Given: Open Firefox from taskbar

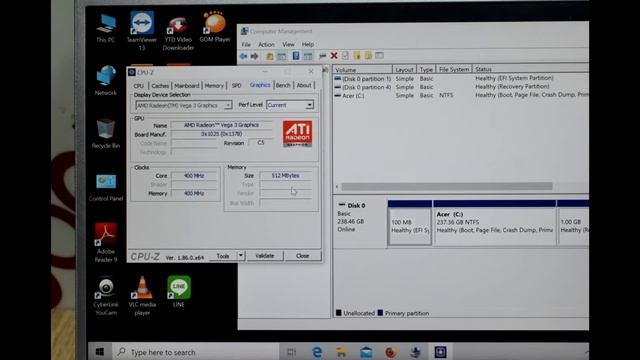Looking at the screenshot, I should [x=391, y=352].
